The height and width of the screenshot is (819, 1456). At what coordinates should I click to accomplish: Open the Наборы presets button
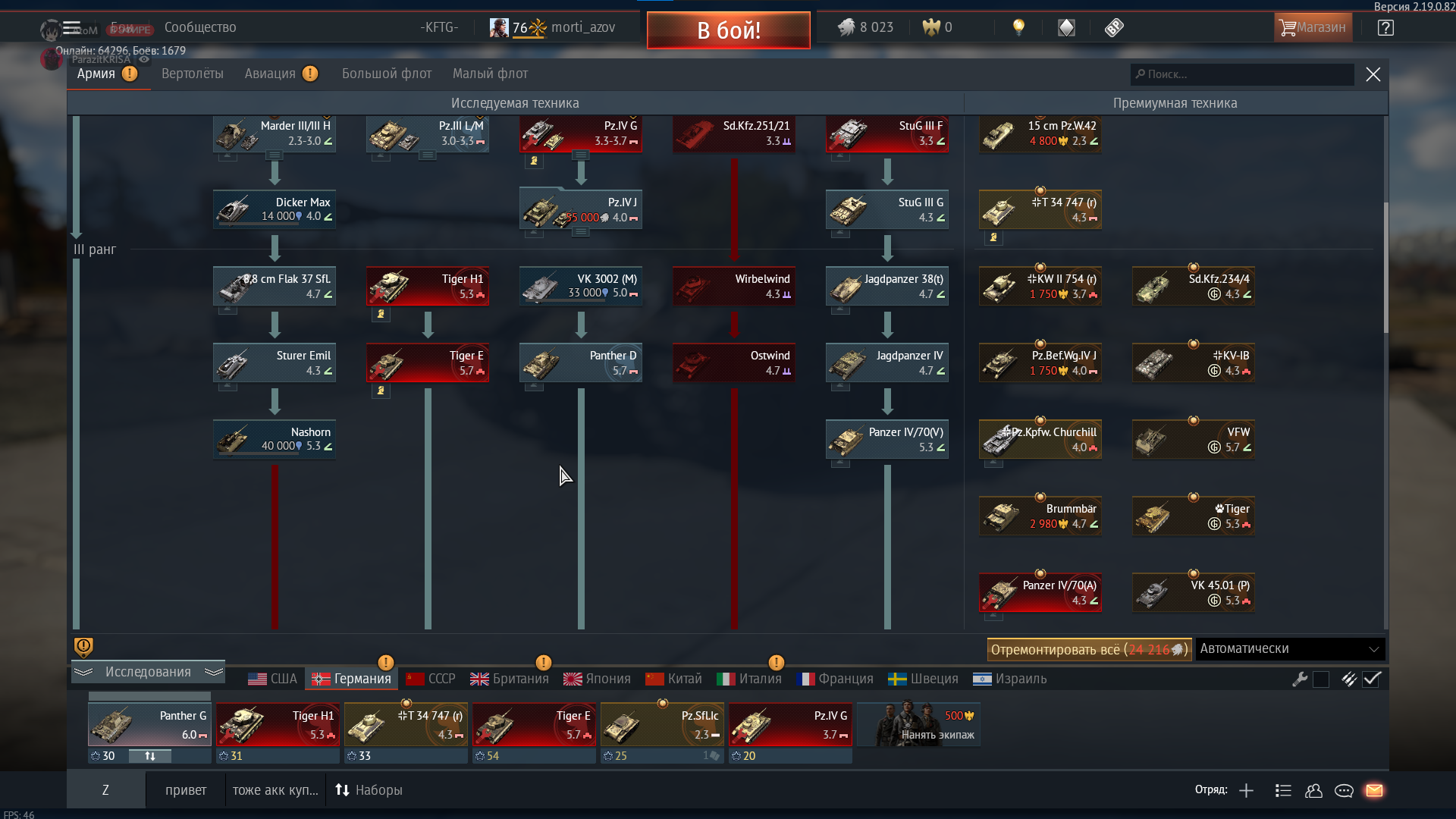(369, 790)
